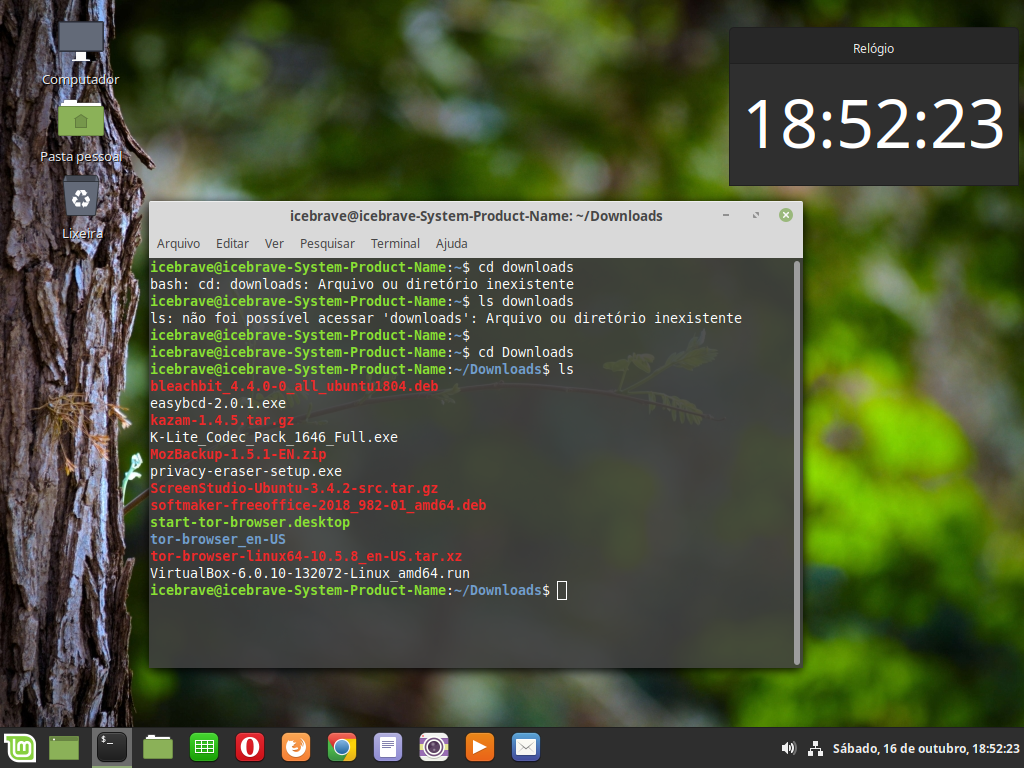Open Firefox from the taskbar

[296, 748]
